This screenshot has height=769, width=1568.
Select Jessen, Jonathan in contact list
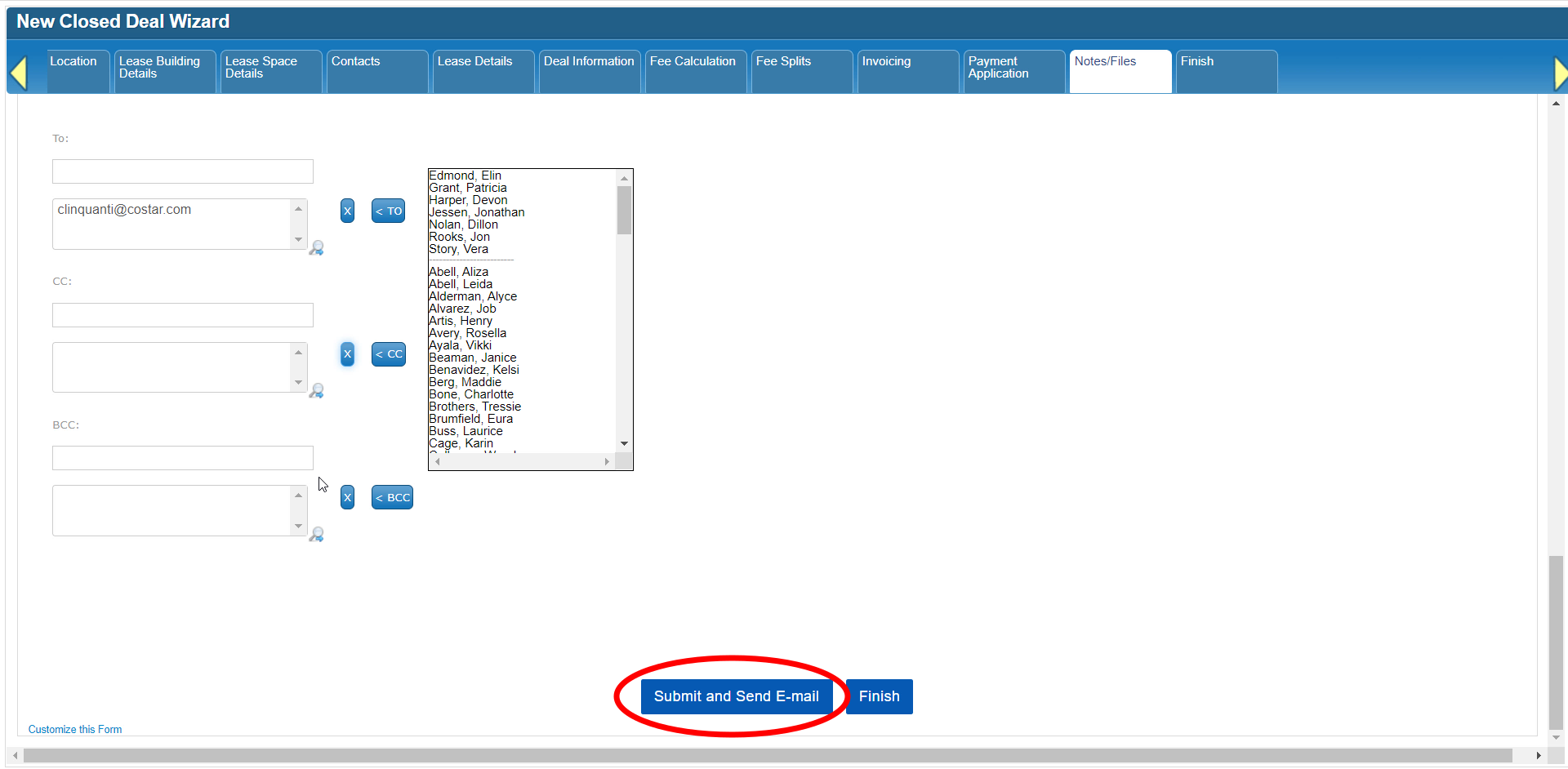[x=477, y=212]
